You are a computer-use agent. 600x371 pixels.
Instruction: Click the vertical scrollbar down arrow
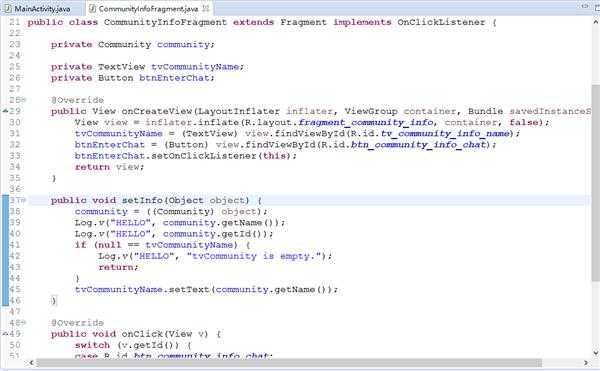coord(596,353)
